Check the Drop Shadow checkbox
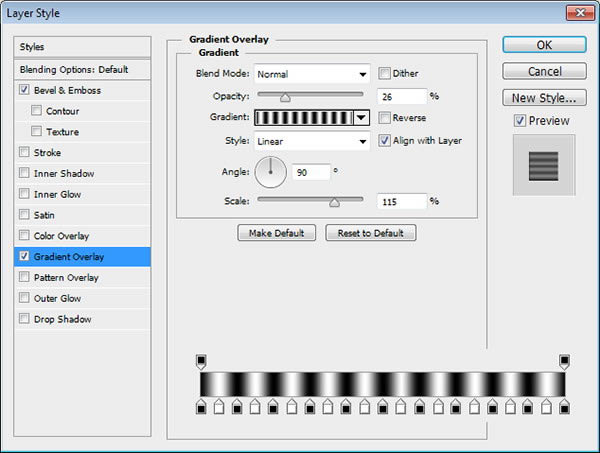The width and height of the screenshot is (600, 453). pos(24,318)
